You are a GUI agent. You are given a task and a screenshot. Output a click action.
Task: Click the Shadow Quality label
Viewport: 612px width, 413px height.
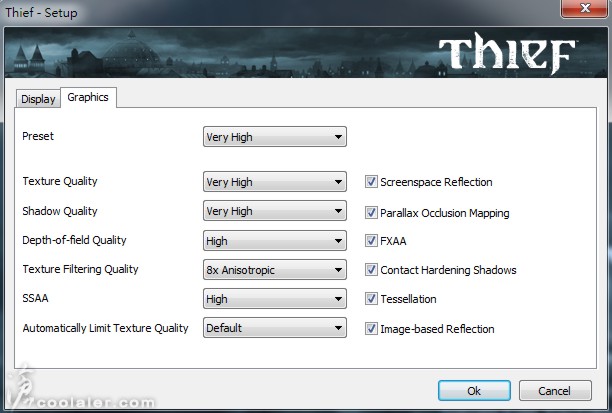(x=60, y=211)
